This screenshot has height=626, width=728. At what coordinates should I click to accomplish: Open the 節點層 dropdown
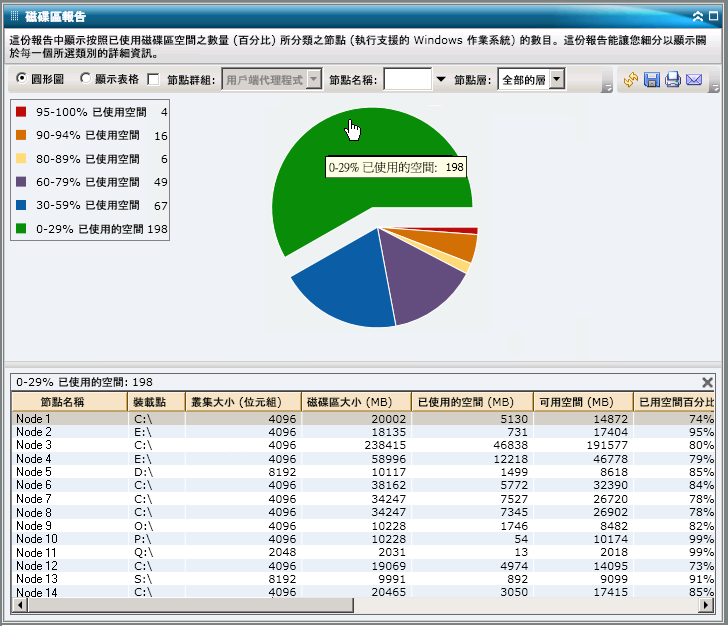(x=557, y=79)
